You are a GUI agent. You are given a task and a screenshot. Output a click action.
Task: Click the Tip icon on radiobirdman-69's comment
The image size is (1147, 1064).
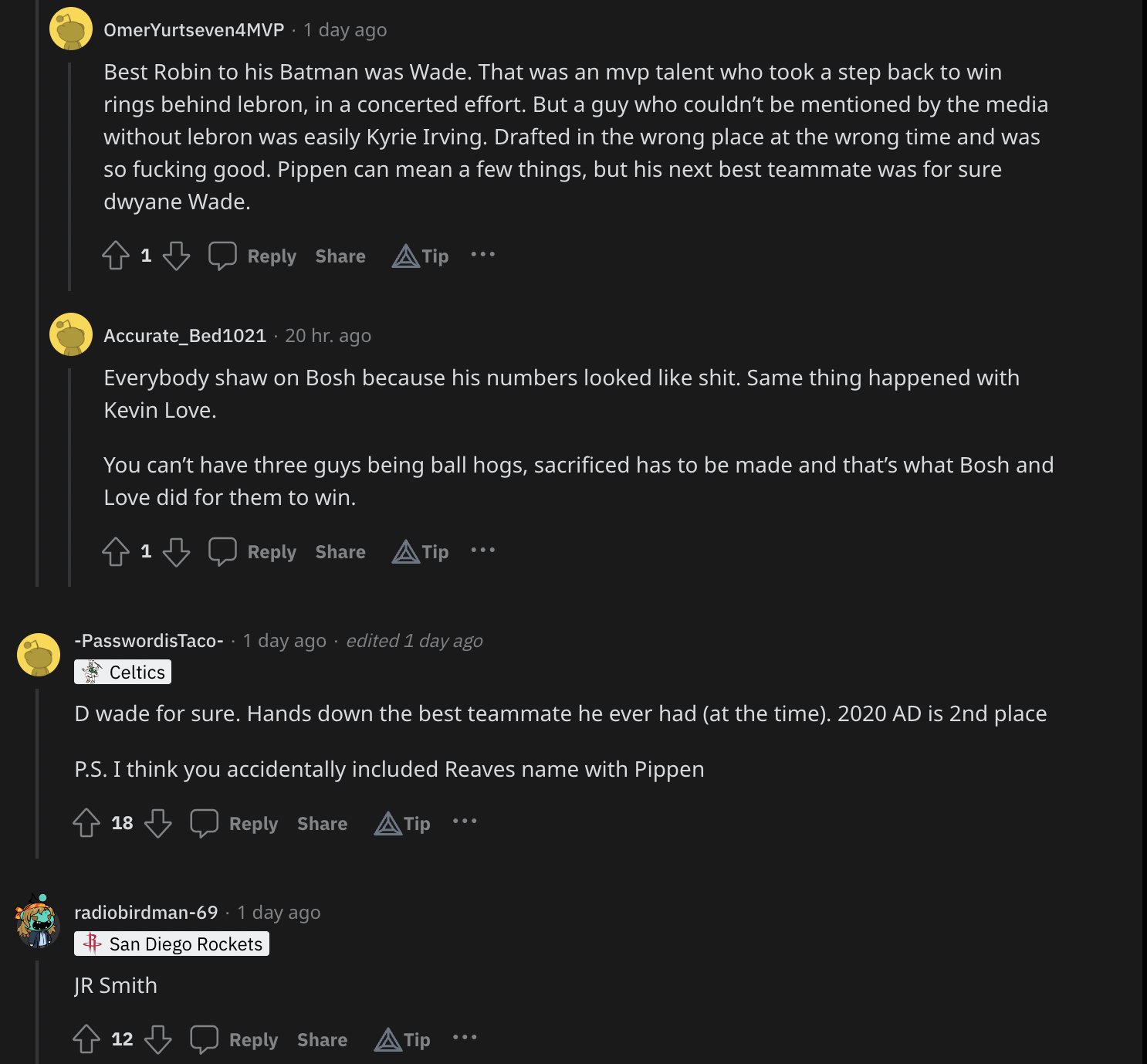(x=402, y=1039)
